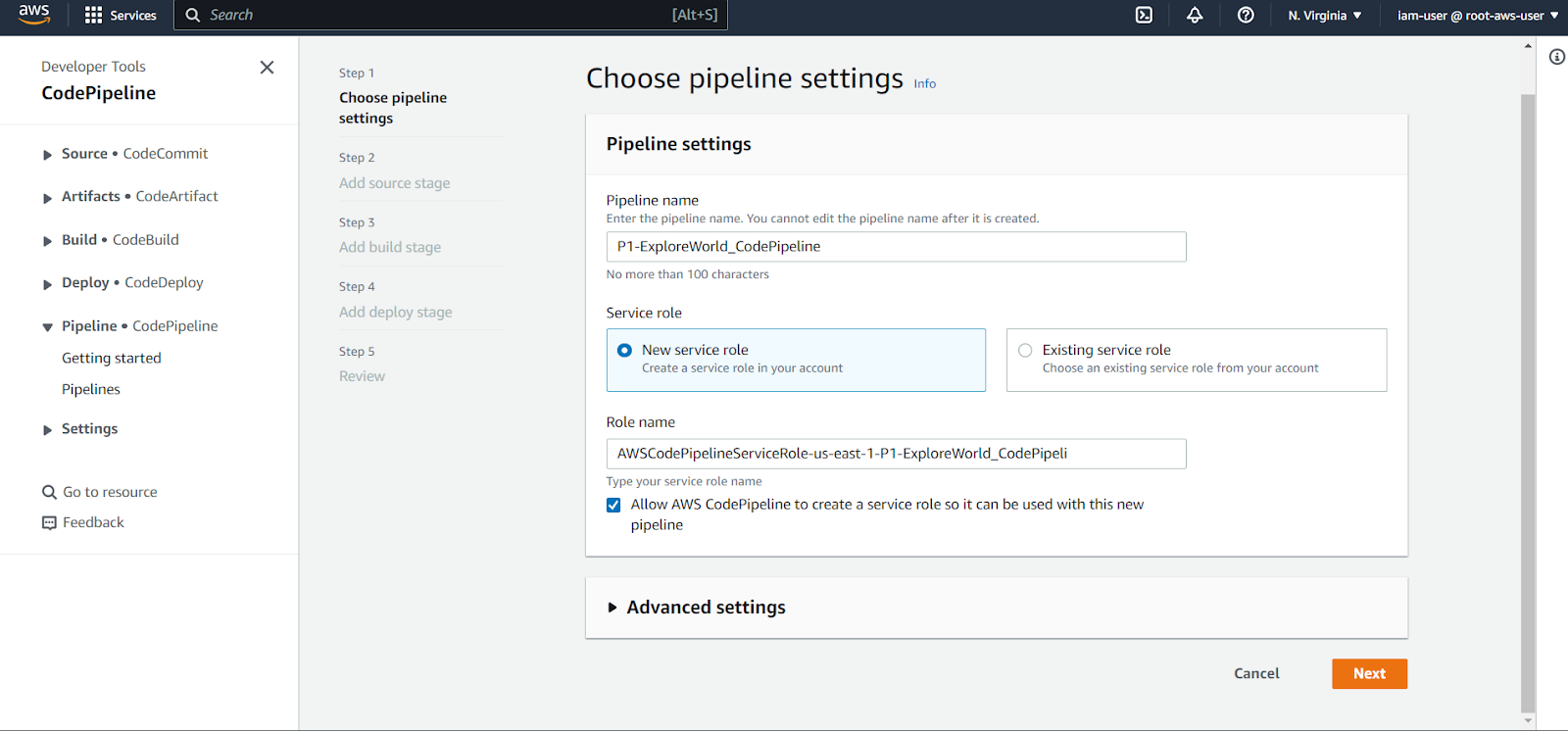
Task: Cancel pipeline creation
Action: pyautogui.click(x=1256, y=674)
